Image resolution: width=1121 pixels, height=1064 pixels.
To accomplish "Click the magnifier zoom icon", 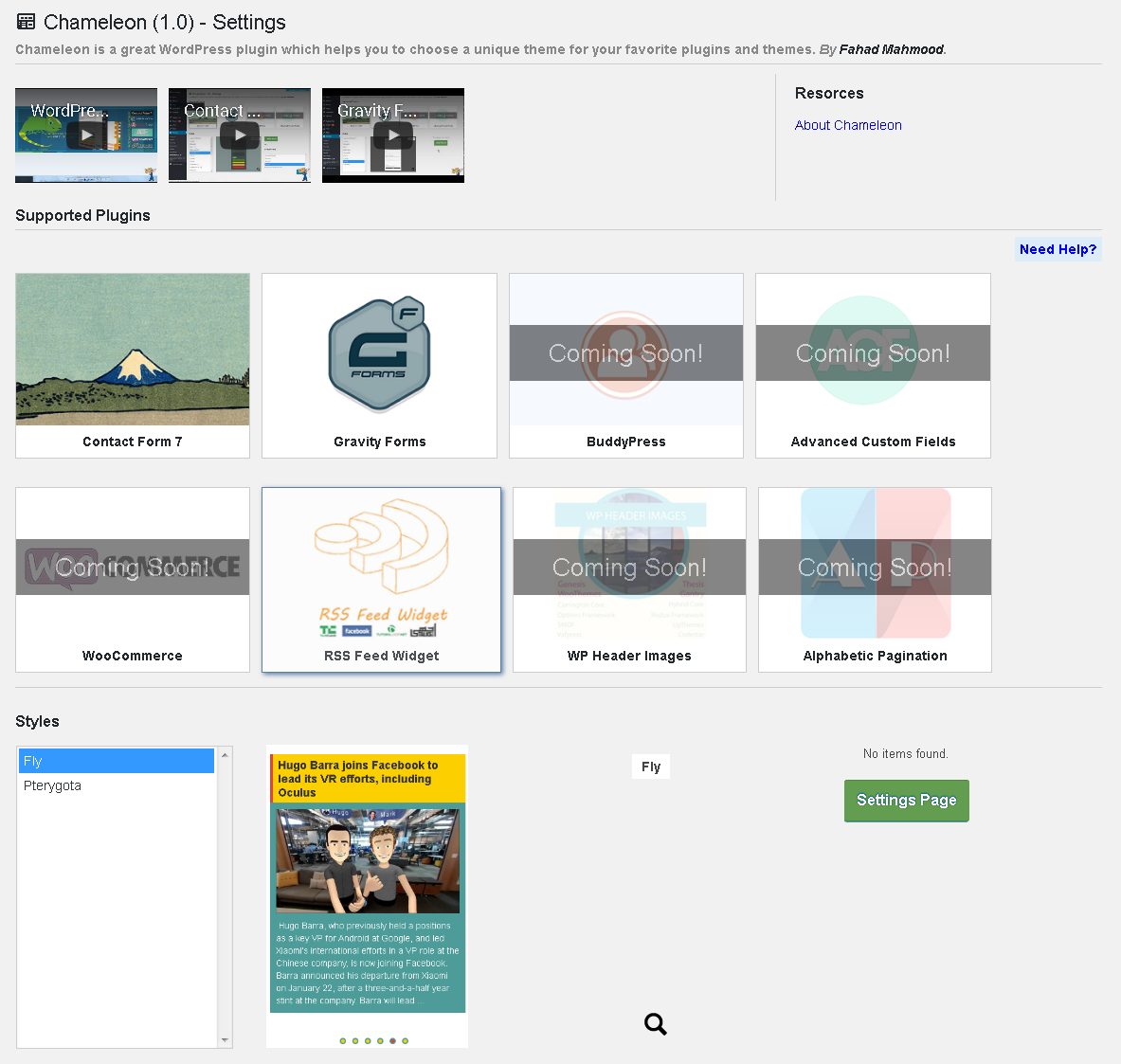I will 655,1024.
